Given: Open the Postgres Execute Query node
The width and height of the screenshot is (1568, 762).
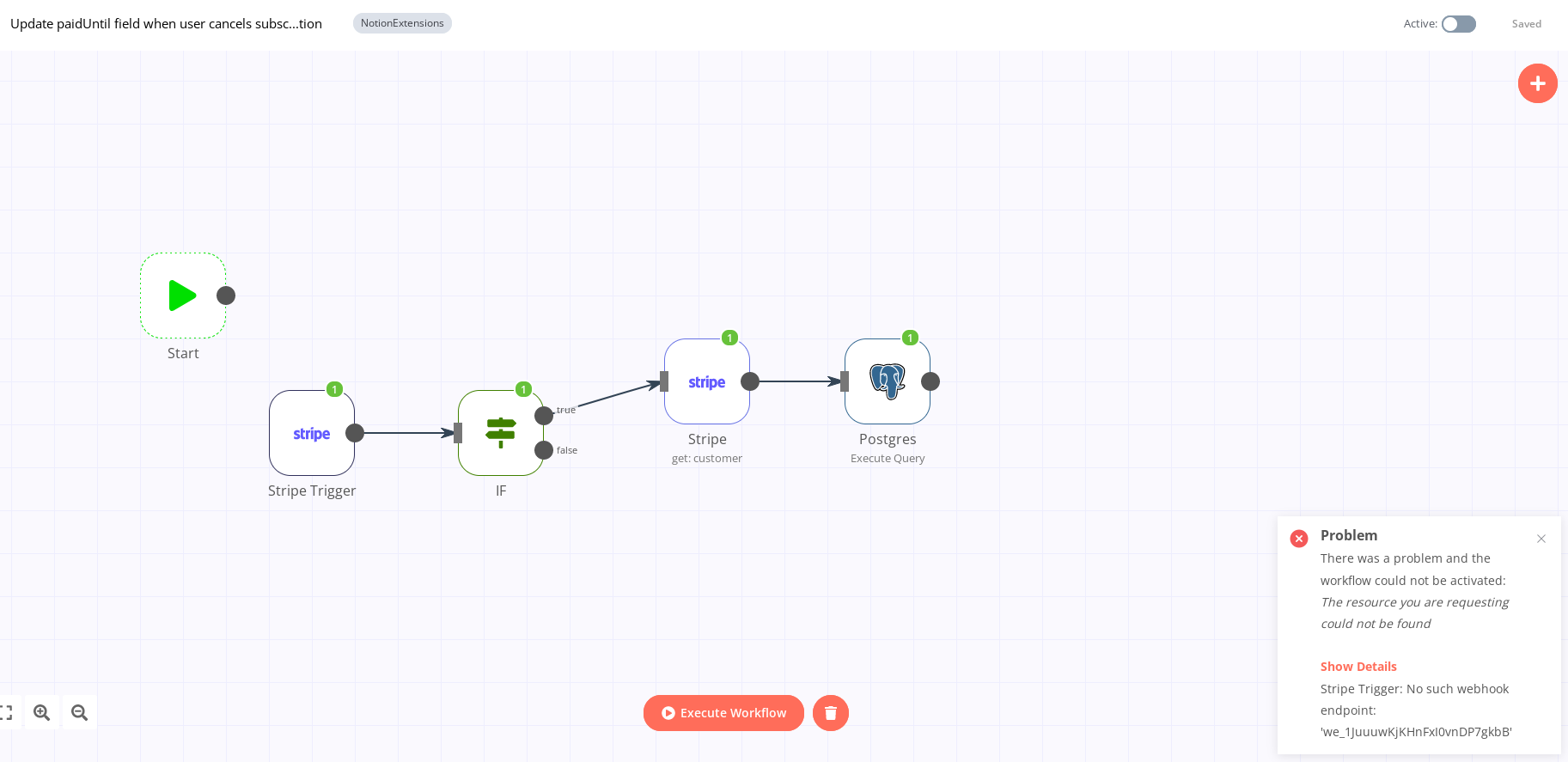Looking at the screenshot, I should pyautogui.click(x=888, y=381).
